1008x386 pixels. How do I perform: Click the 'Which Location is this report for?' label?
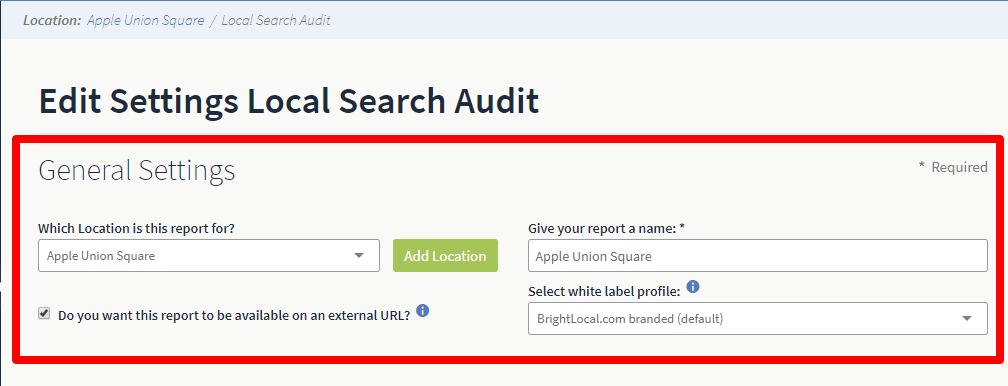137,228
